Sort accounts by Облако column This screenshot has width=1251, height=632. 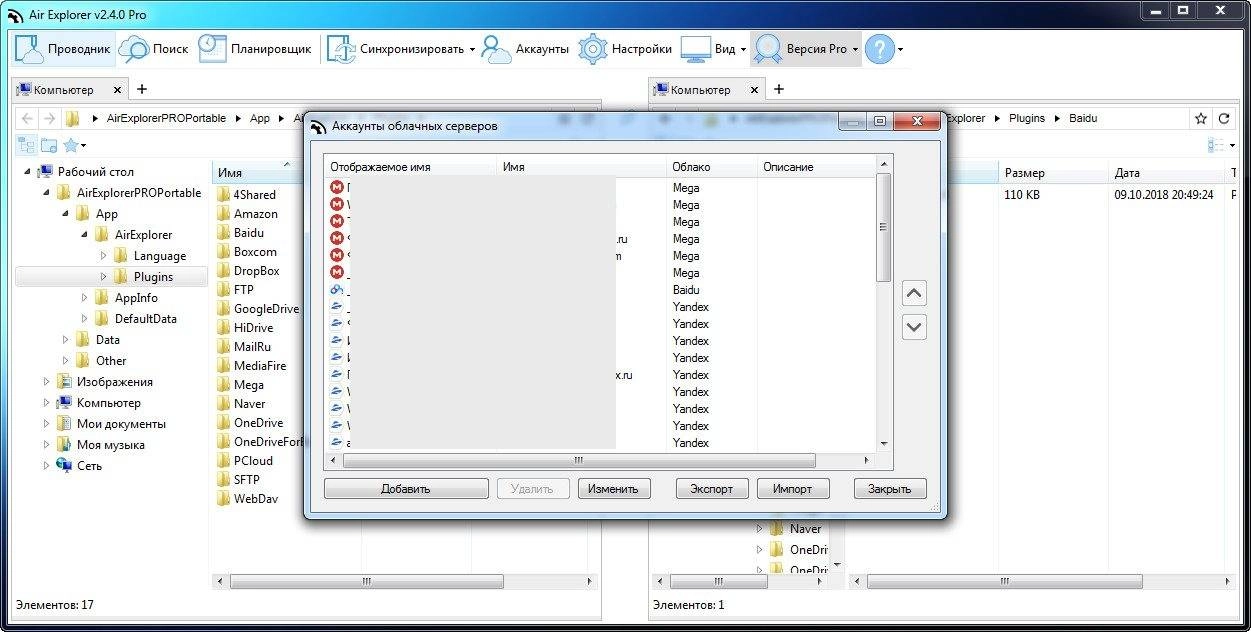point(712,167)
